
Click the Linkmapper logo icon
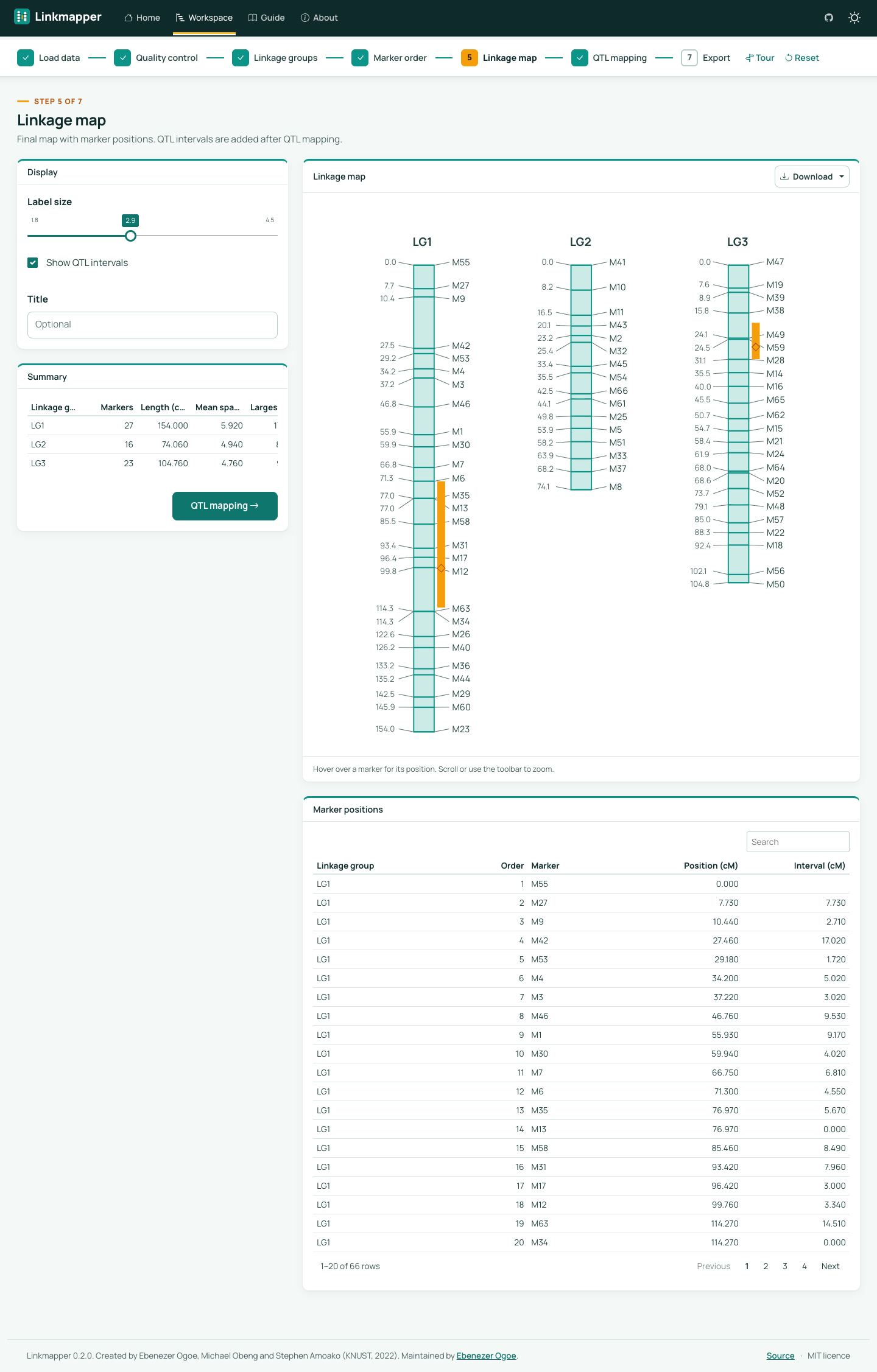[22, 17]
